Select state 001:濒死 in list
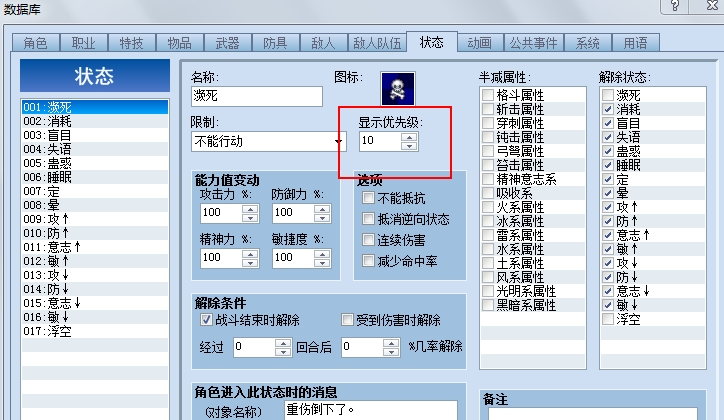The width and height of the screenshot is (724, 420). tap(95, 107)
